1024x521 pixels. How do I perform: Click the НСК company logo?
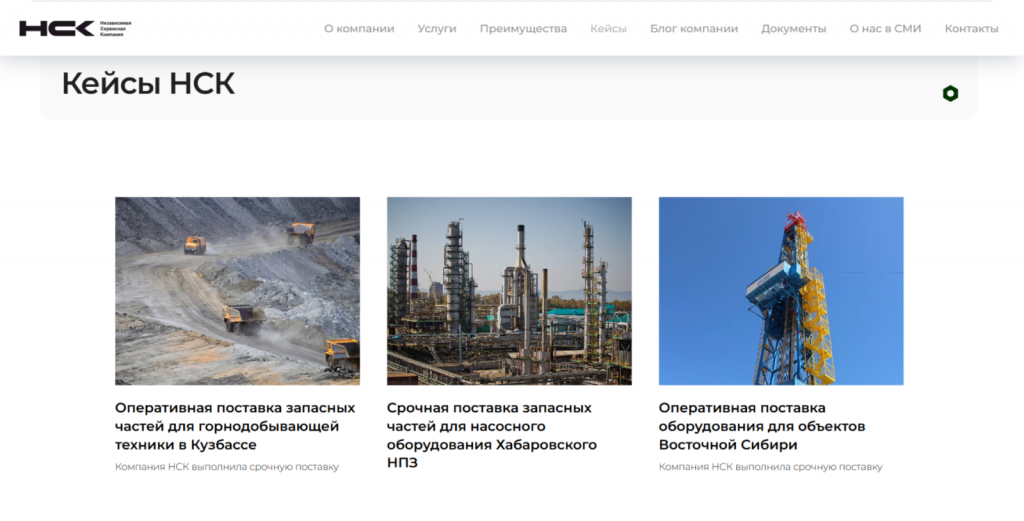[56, 28]
